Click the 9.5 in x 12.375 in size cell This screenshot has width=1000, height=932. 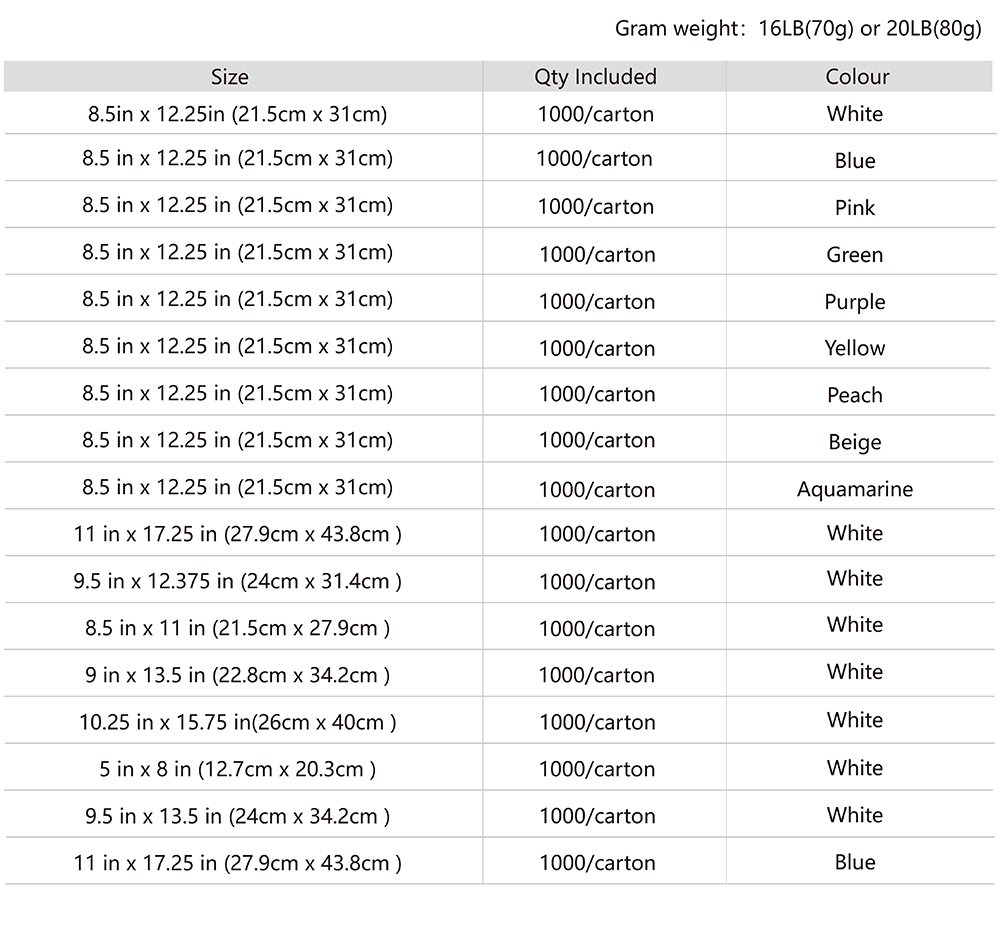pyautogui.click(x=238, y=581)
